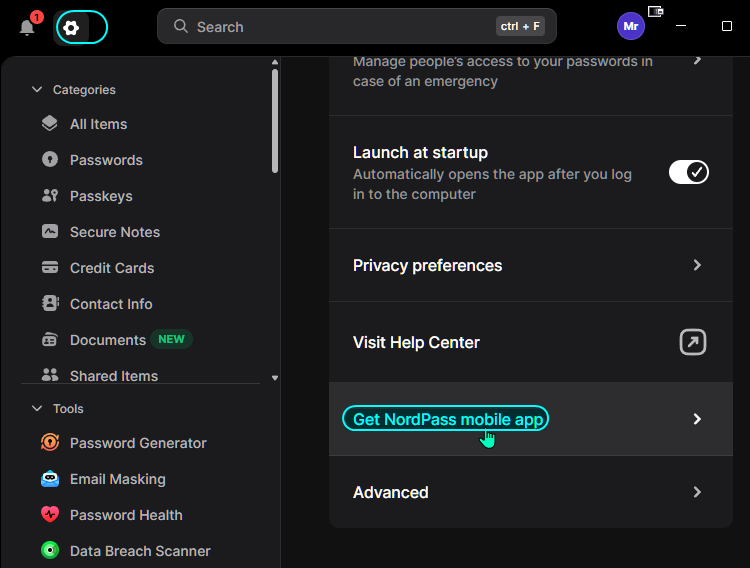Select the Email Masking icon
This screenshot has height=568, width=750.
click(50, 479)
